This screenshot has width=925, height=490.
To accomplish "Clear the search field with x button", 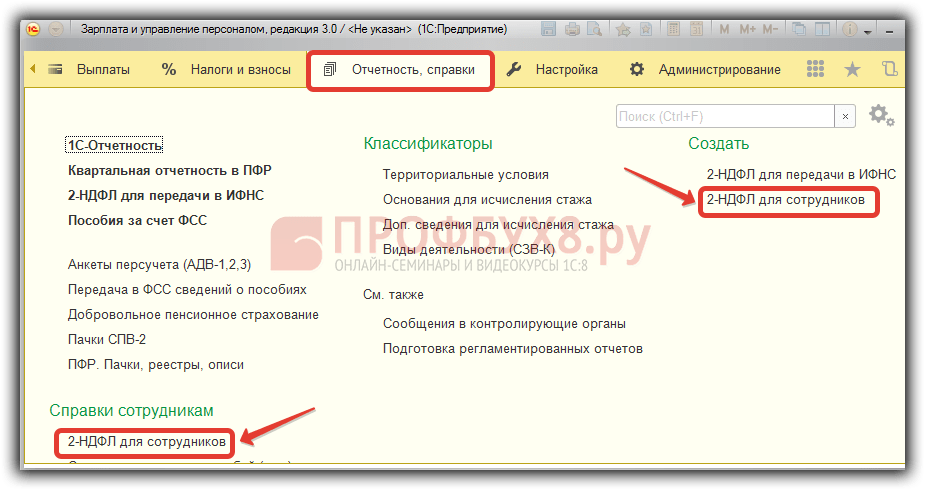I will (845, 117).
